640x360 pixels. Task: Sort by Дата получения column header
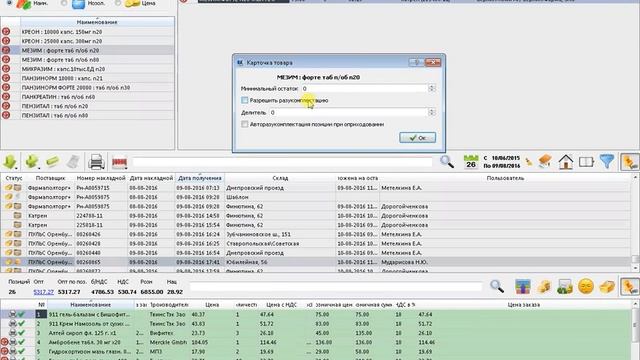pyautogui.click(x=200, y=178)
